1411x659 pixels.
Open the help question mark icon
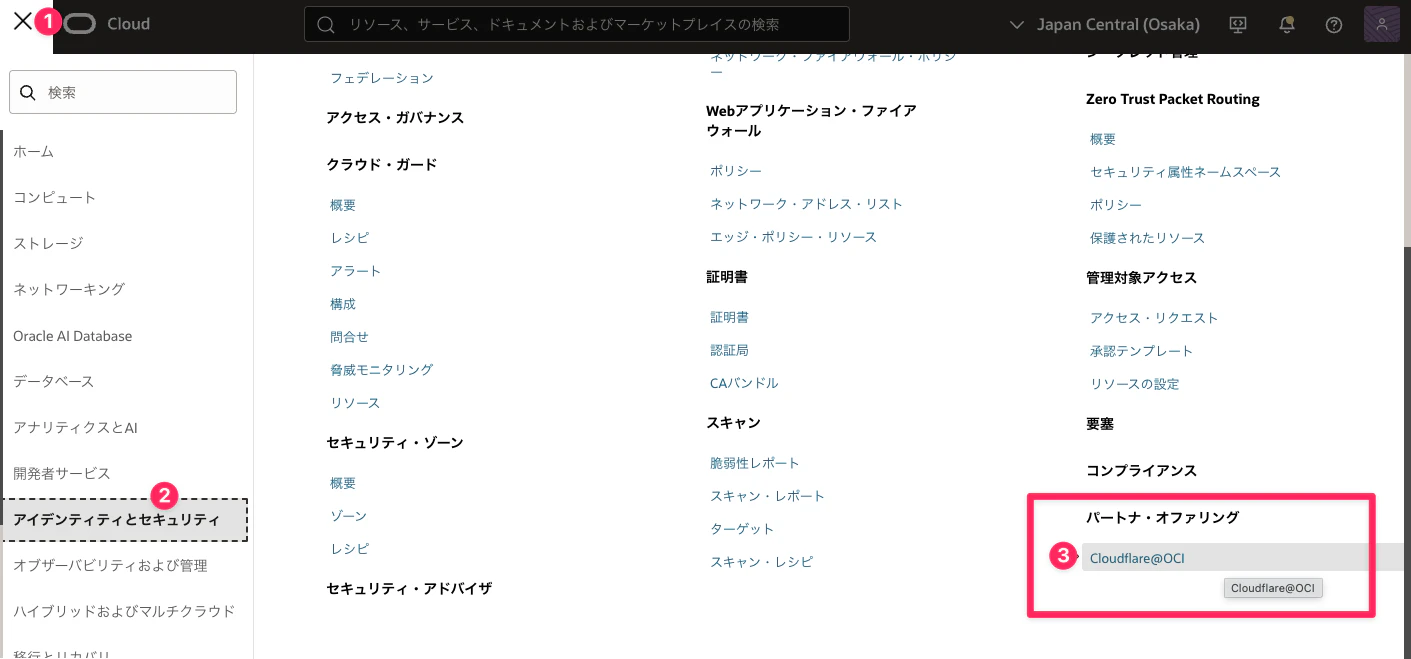click(x=1333, y=25)
